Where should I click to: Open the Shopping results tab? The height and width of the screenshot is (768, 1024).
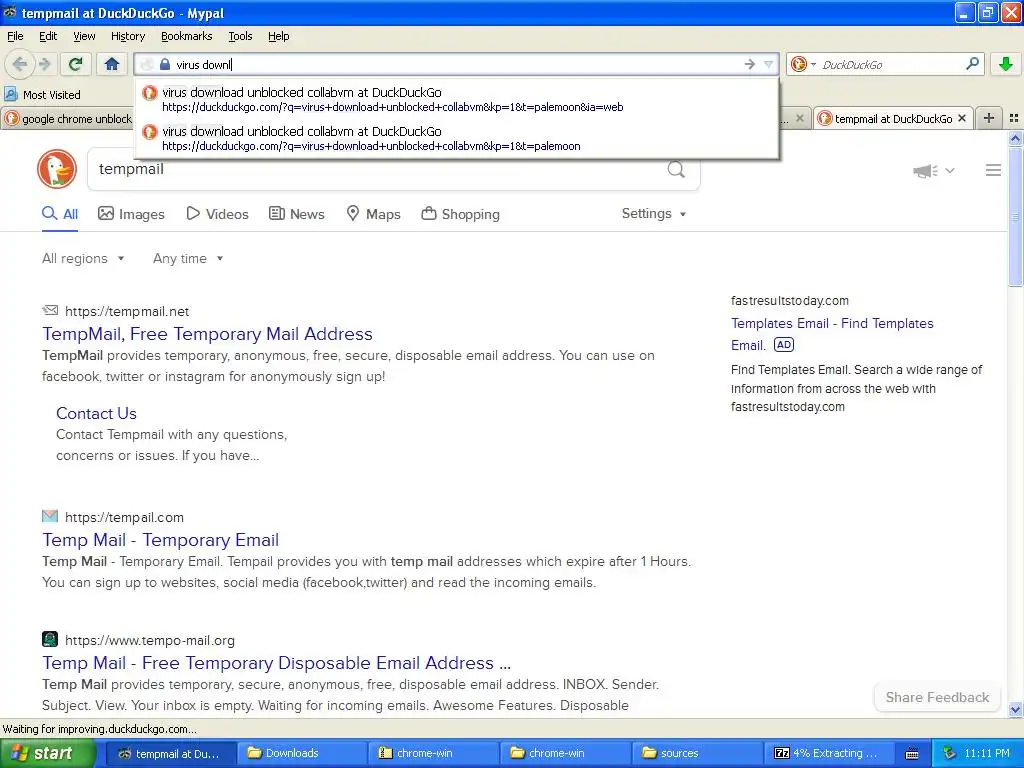[460, 214]
